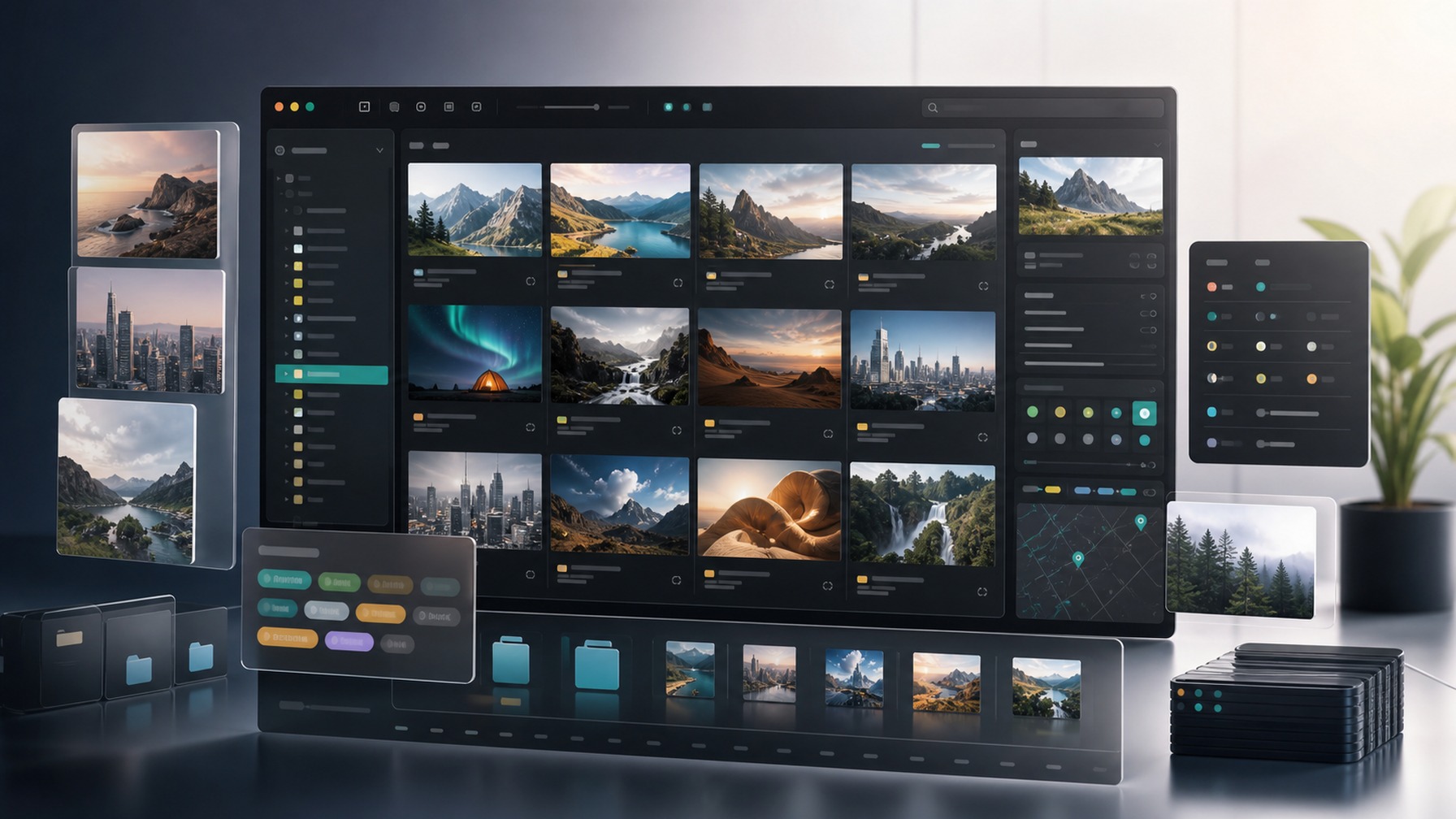
Task: Open the turquoise lake photo in the grid
Action: coord(620,210)
